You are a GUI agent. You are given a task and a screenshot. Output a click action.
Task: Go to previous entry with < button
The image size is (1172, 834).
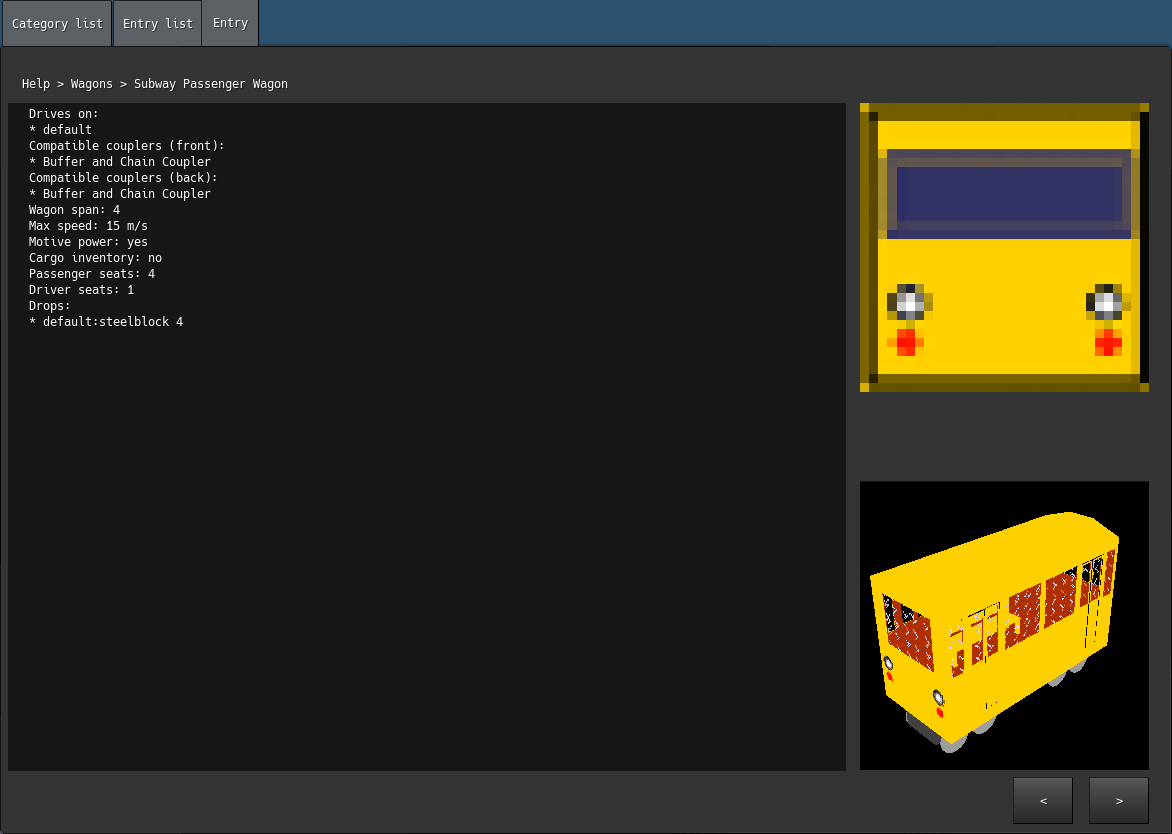click(x=1042, y=801)
